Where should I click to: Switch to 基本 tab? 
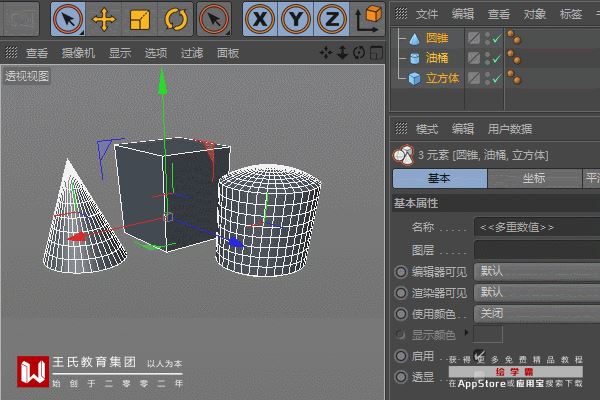pos(440,178)
